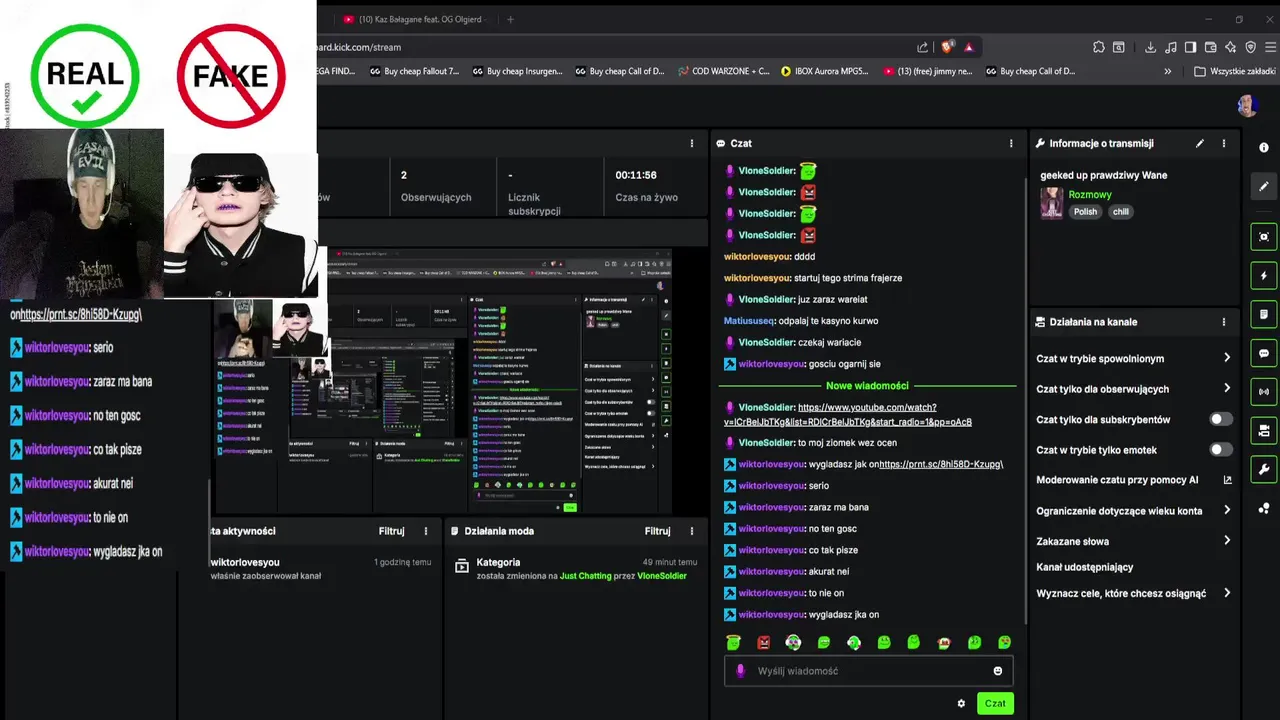Open Czat panel three-dot menu

tap(1011, 143)
